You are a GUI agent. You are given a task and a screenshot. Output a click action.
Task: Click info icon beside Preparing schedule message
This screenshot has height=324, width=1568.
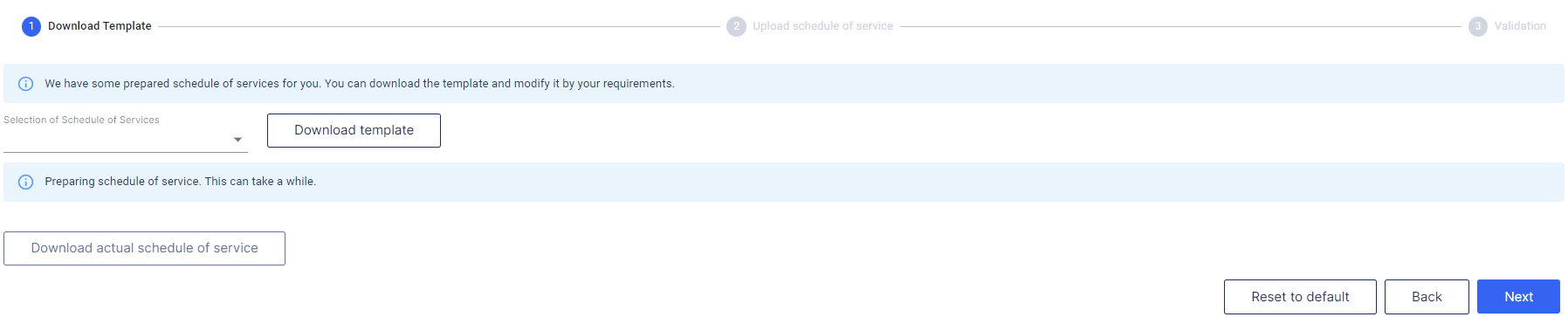26,182
